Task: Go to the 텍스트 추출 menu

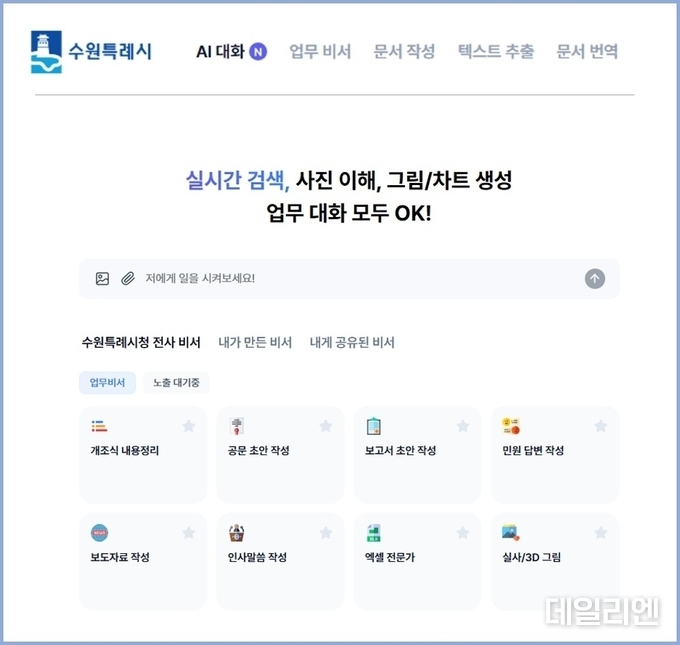Action: [496, 52]
